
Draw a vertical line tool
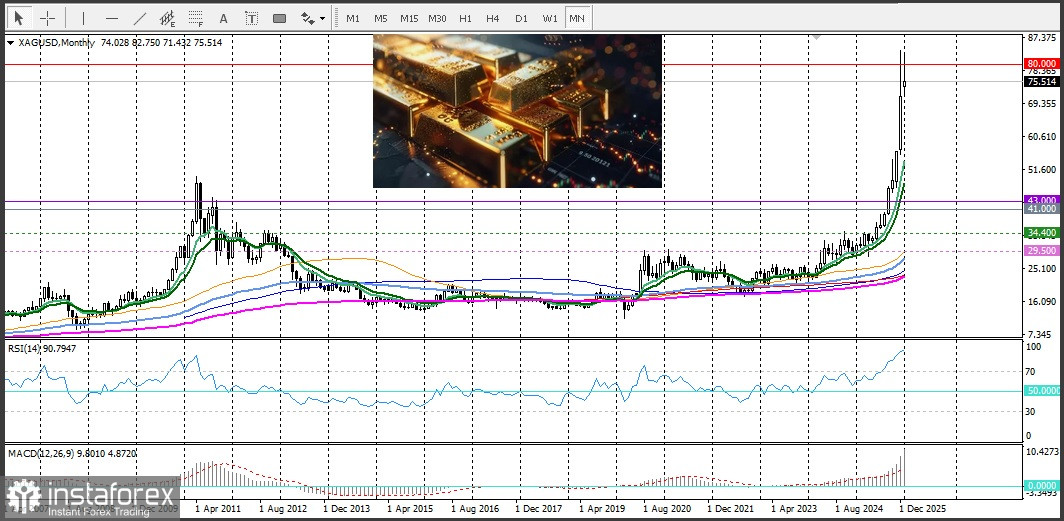point(83,18)
